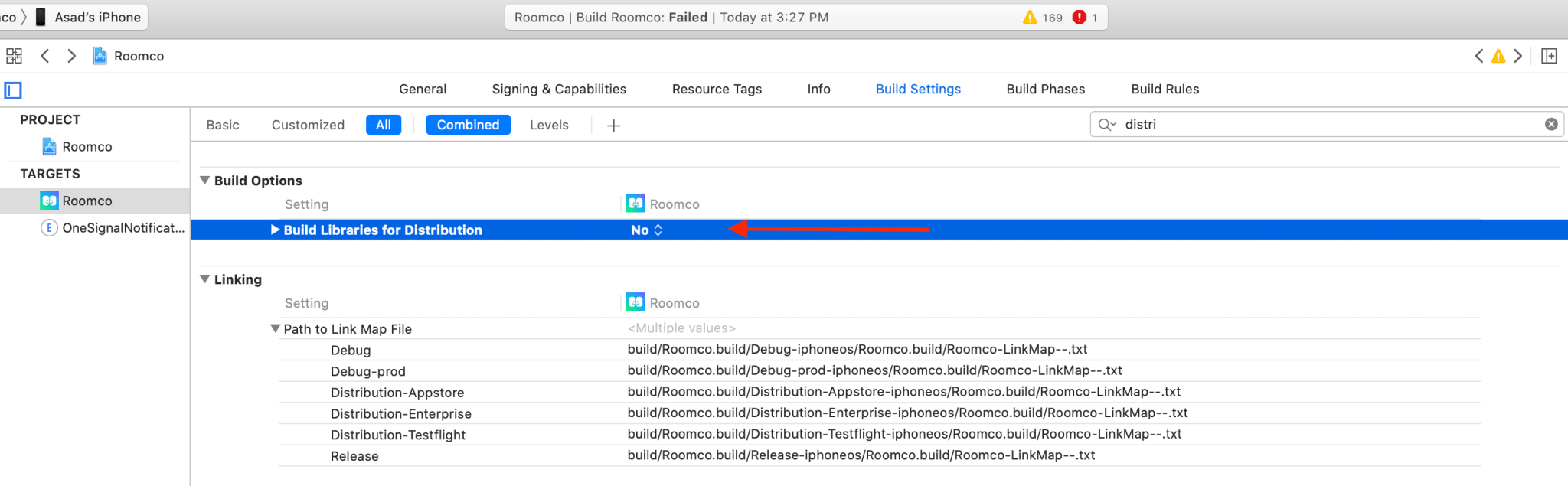Switch to the Build Phases tab
The image size is (1568, 486).
[x=1045, y=89]
